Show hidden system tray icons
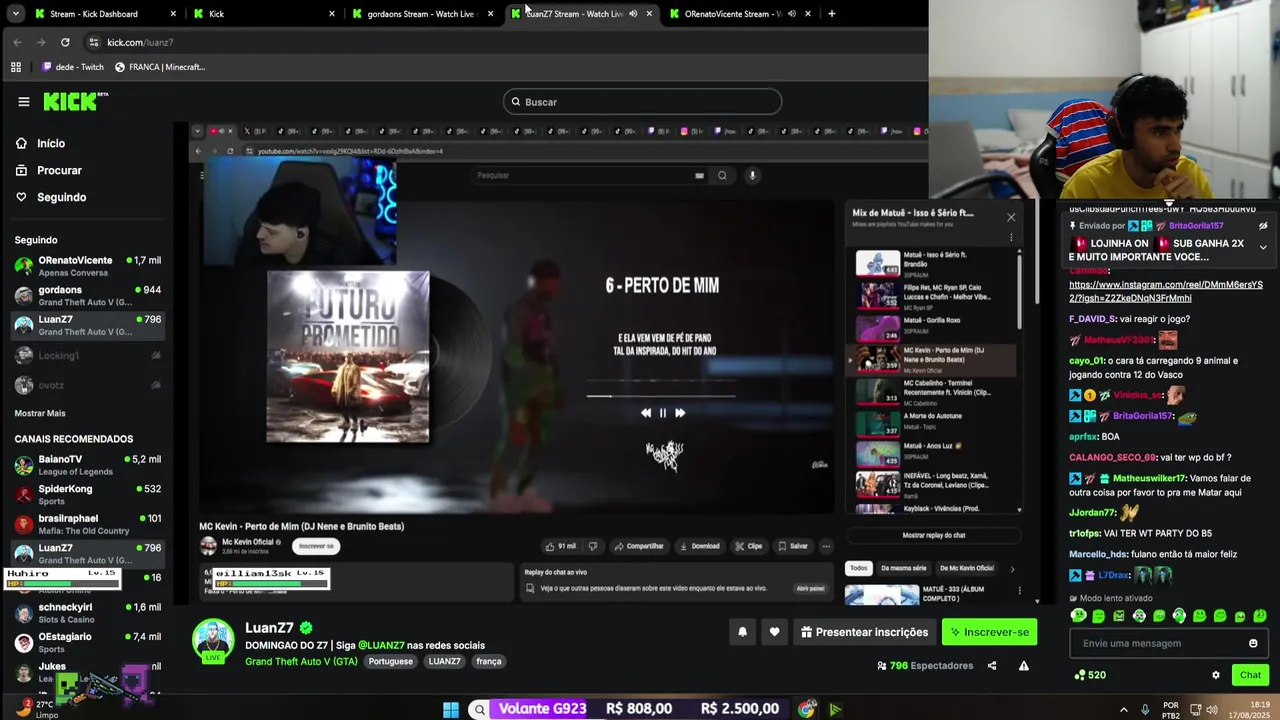1280x720 pixels. [1123, 710]
